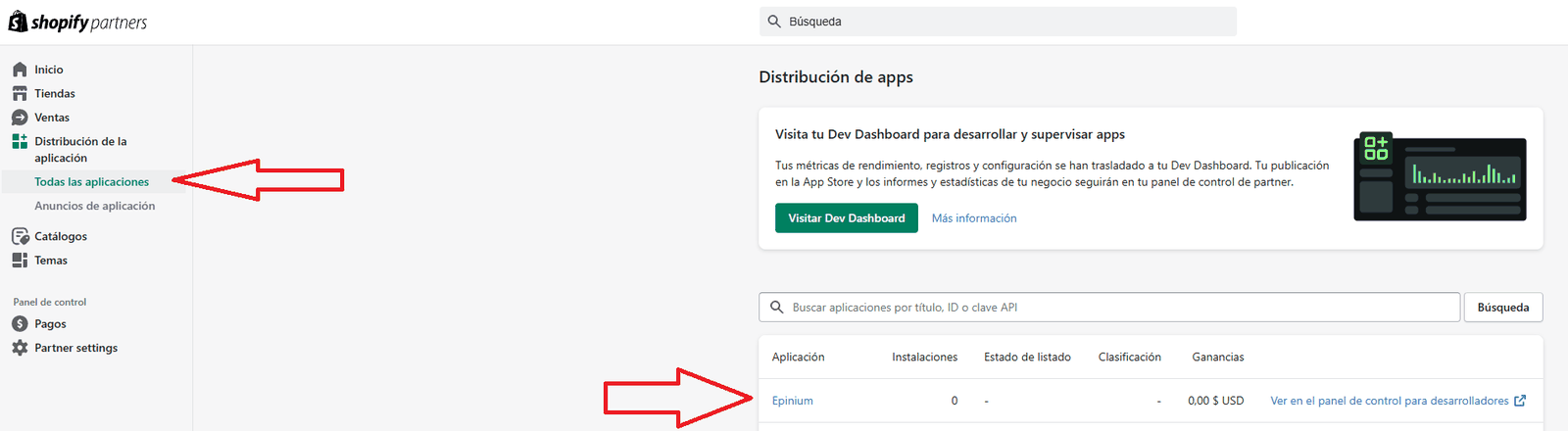
Task: Click the Ventas arrow icon
Action: (x=20, y=118)
